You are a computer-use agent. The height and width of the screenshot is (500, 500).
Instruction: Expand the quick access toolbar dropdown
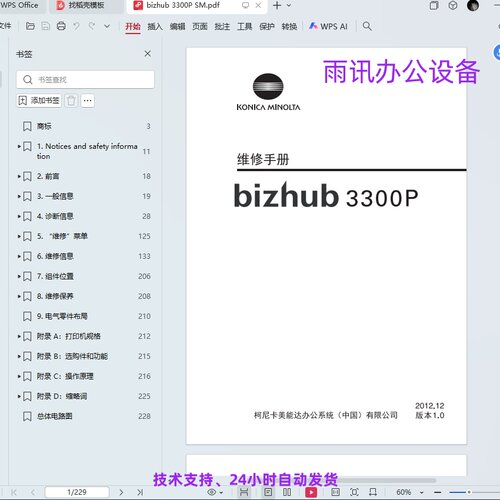tap(107, 26)
